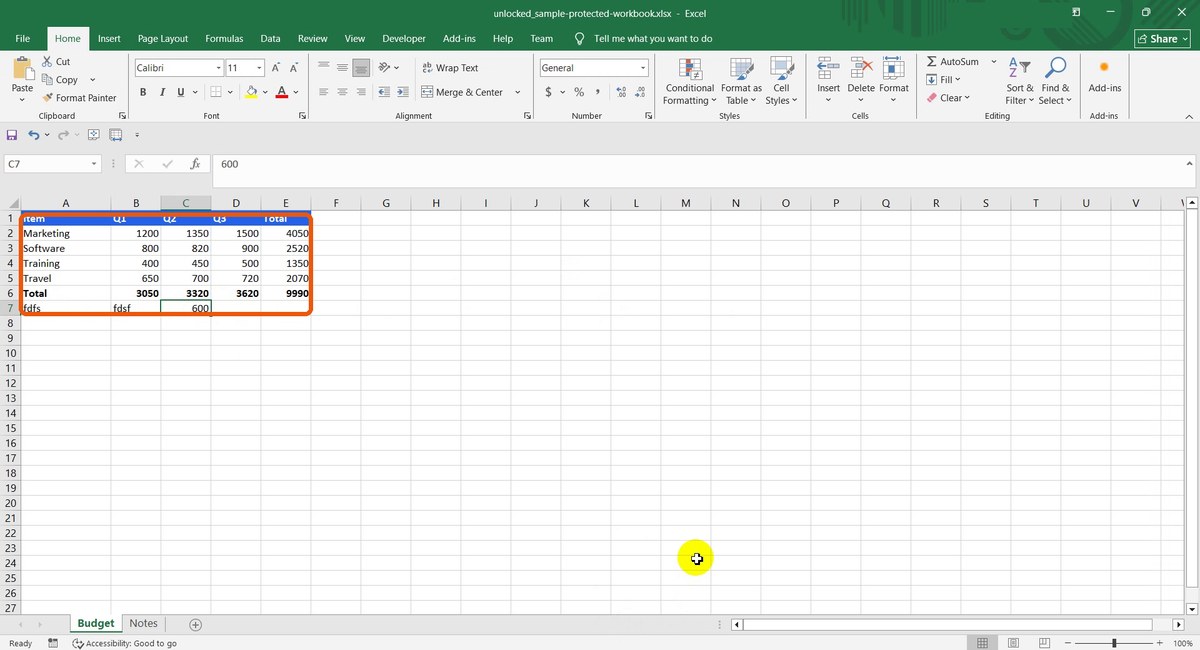
Task: Open the Data ribbon tab
Action: (x=270, y=39)
